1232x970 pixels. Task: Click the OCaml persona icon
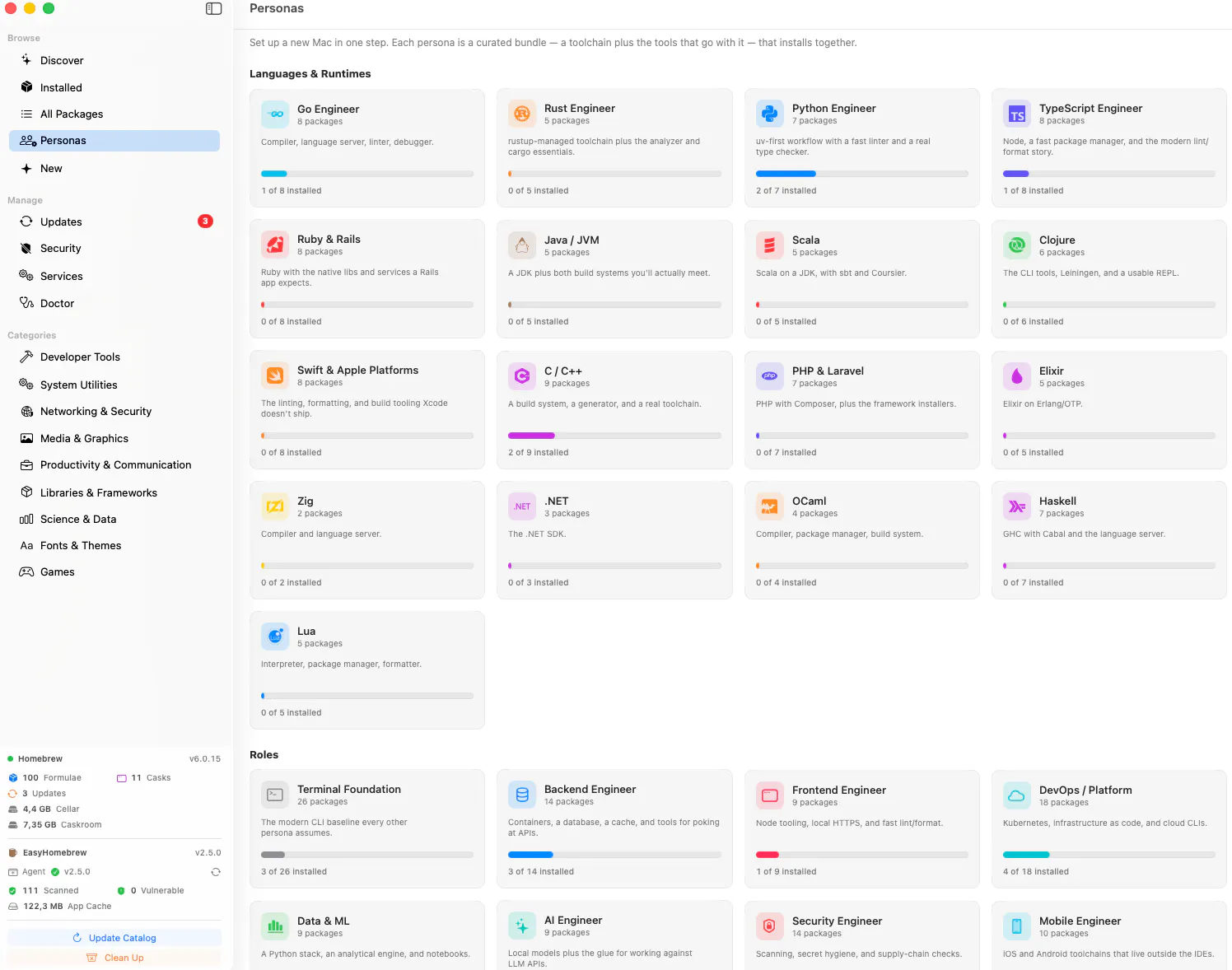(x=770, y=506)
